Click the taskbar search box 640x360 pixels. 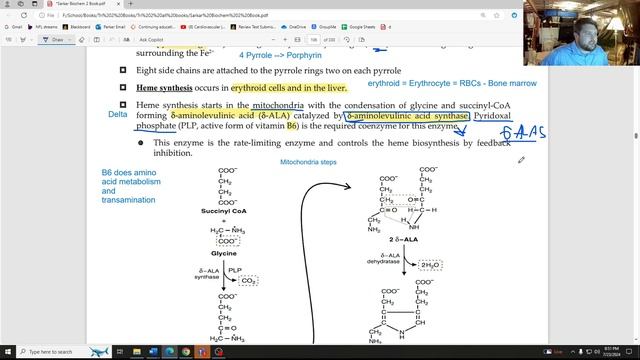tap(64, 352)
